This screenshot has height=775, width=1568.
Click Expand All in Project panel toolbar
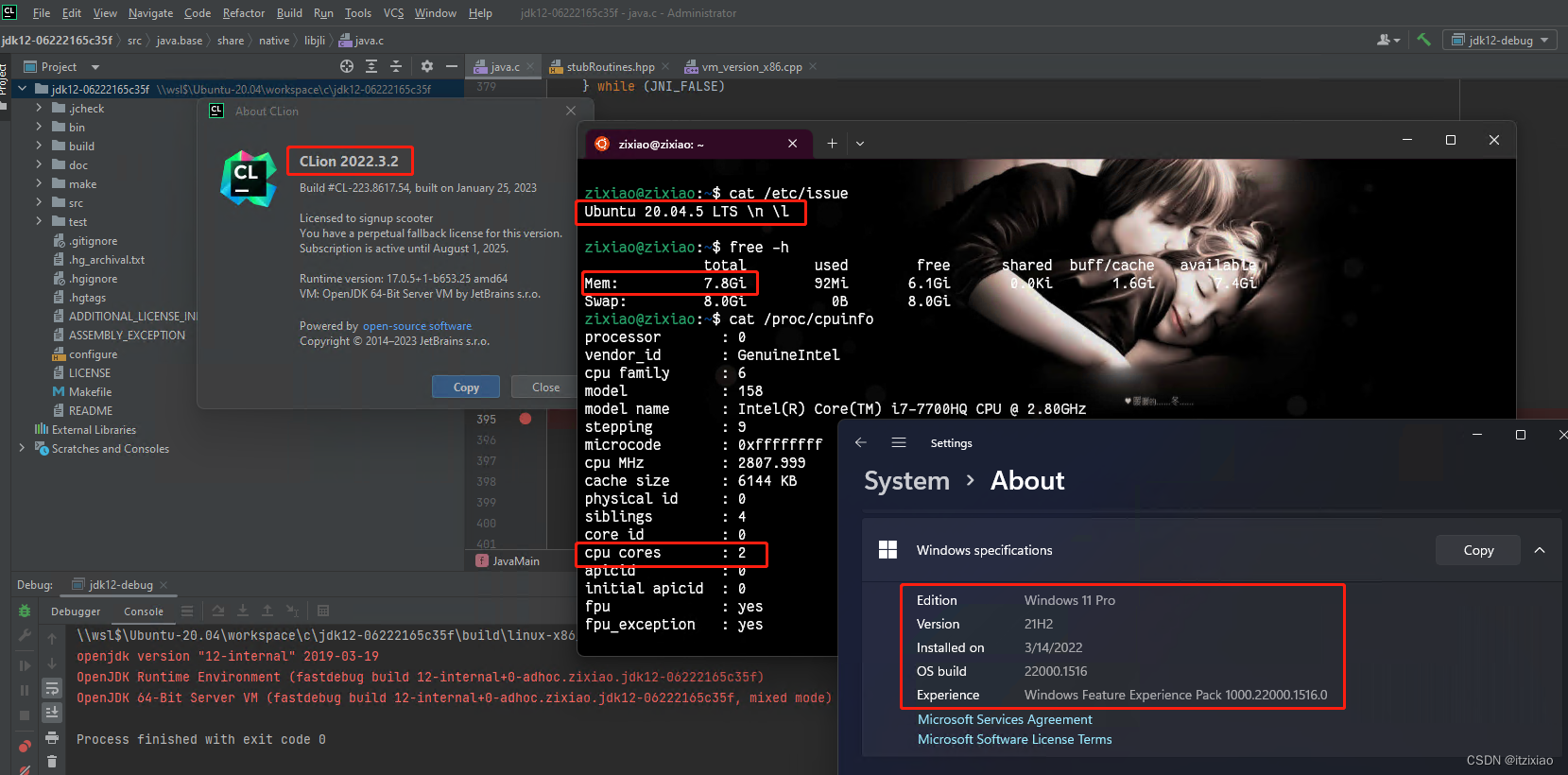[371, 66]
